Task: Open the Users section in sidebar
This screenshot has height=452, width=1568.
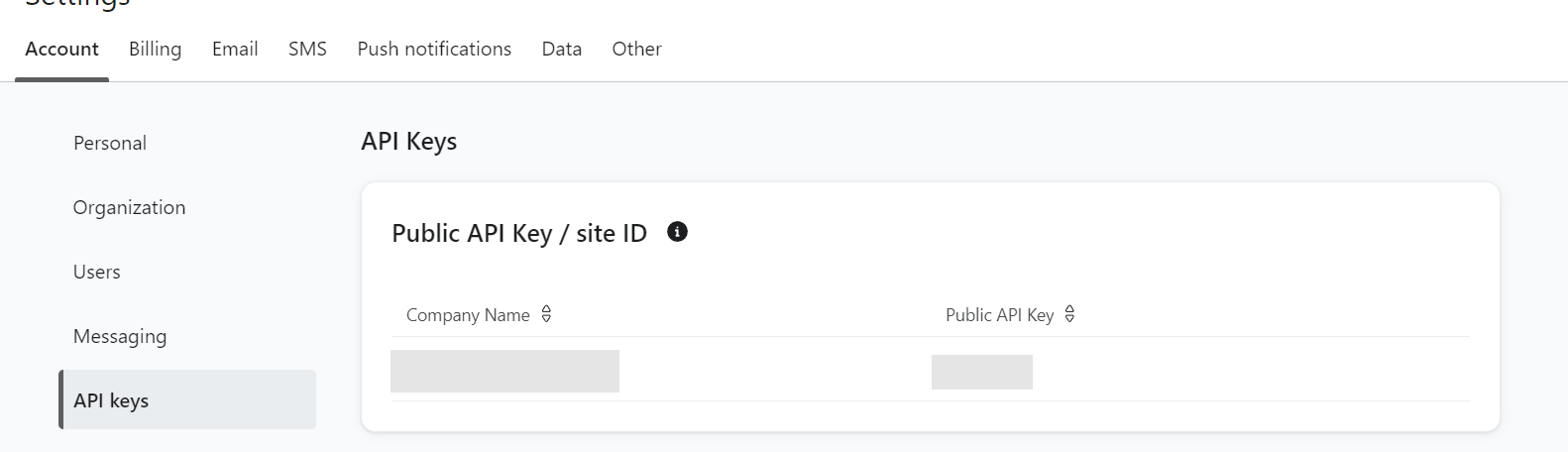Action: pos(97,272)
